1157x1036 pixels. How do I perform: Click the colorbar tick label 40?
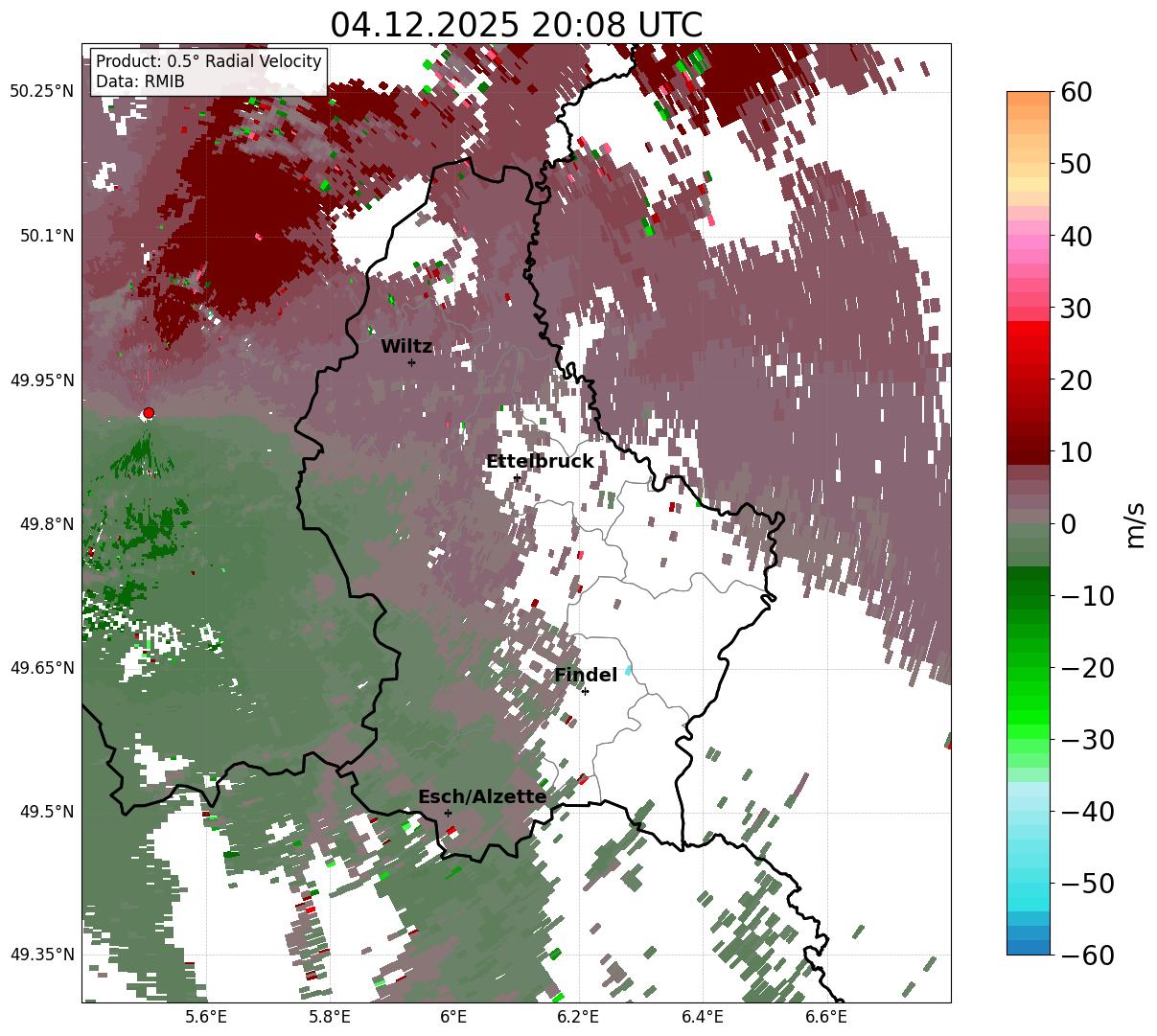pyautogui.click(x=1076, y=236)
